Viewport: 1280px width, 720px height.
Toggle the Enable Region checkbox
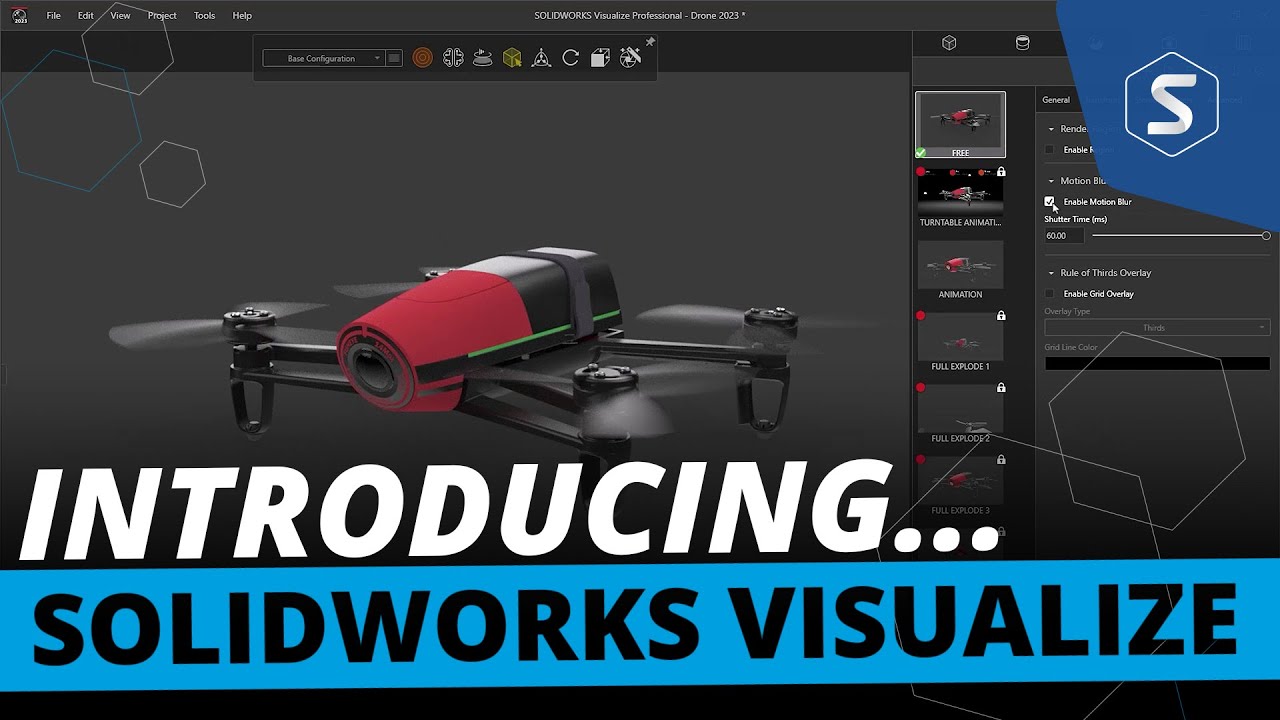click(x=1050, y=150)
